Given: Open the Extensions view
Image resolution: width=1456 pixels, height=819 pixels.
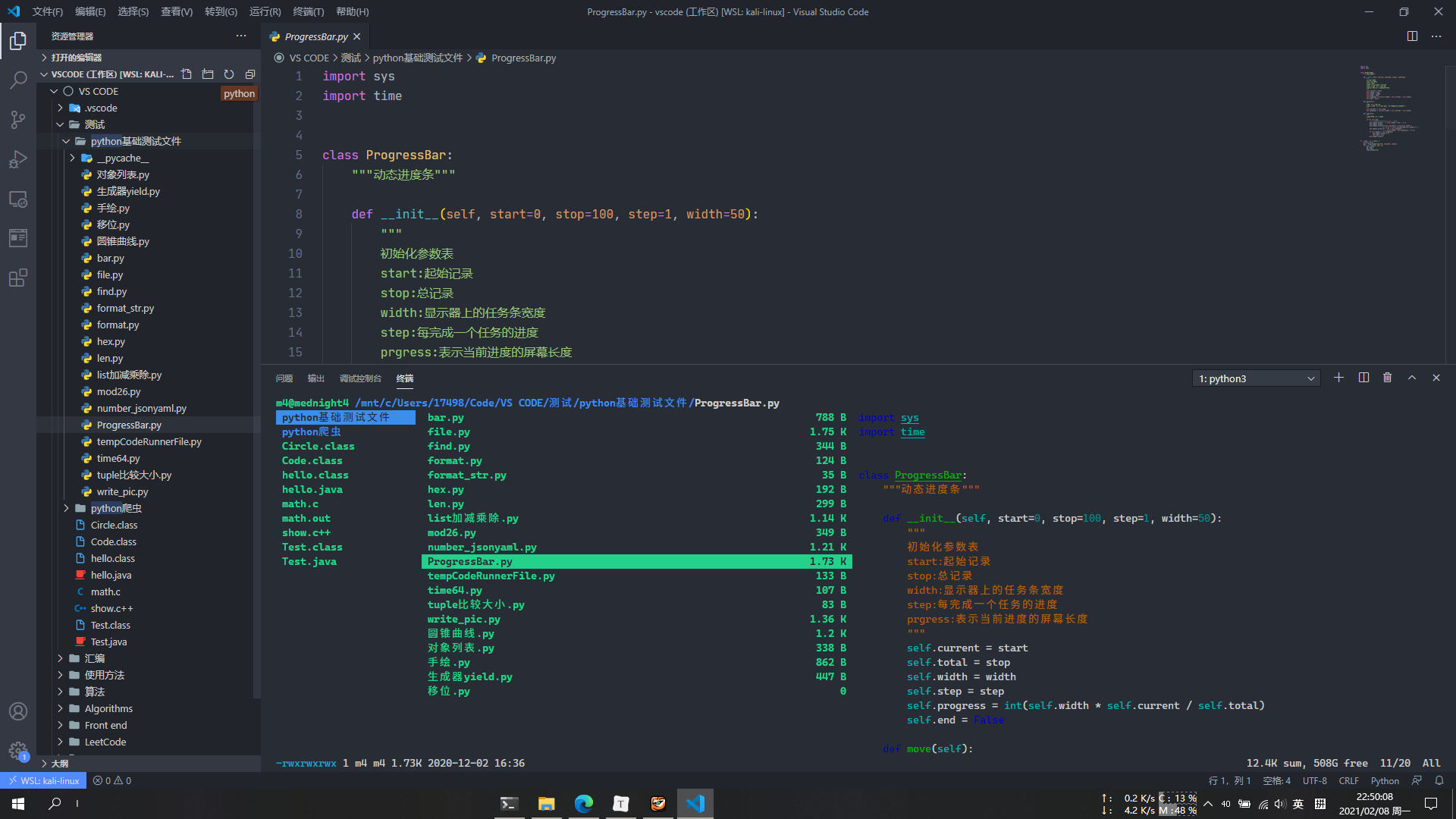Looking at the screenshot, I should tap(18, 278).
